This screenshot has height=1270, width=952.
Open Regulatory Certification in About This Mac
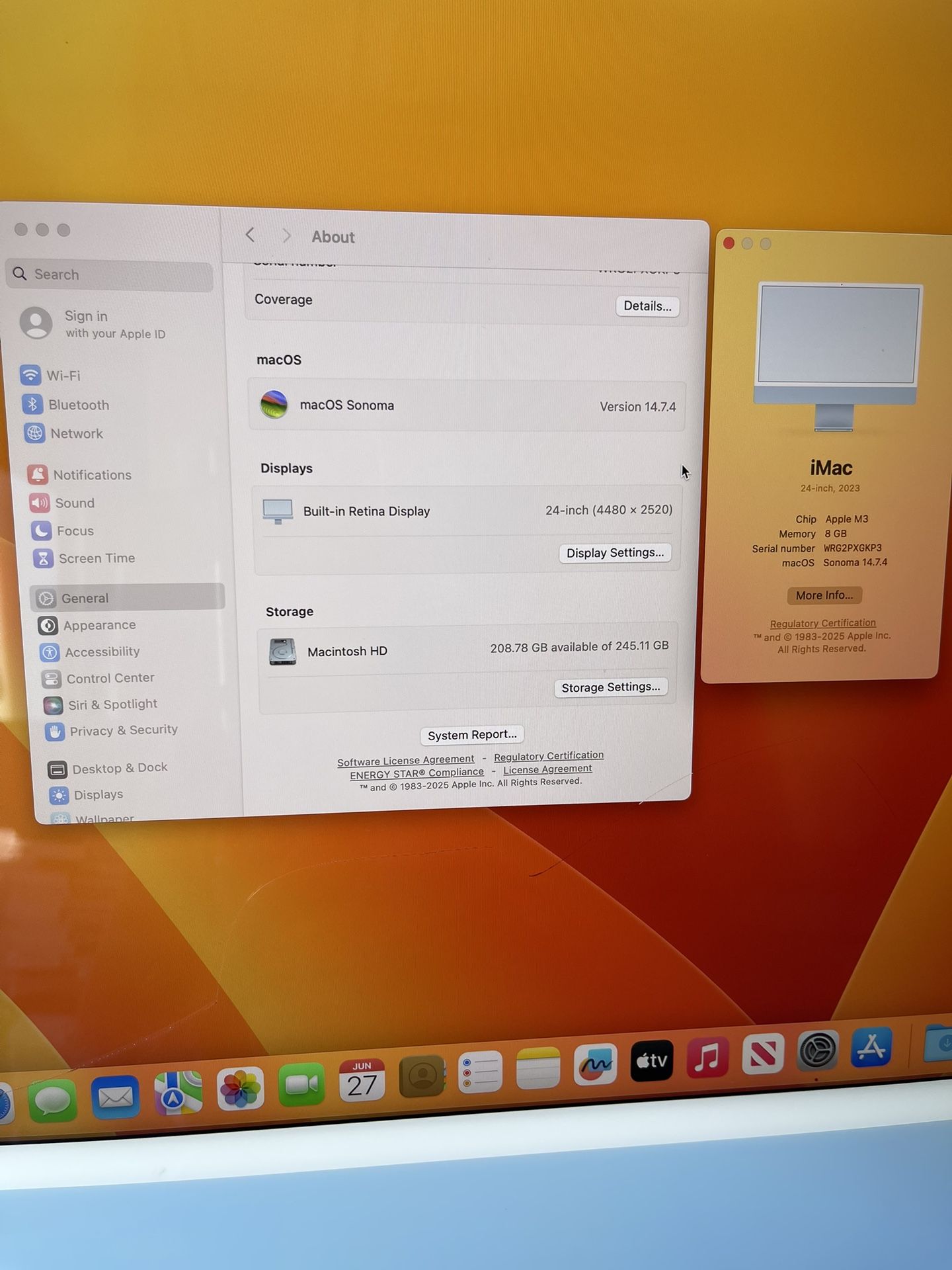click(x=822, y=623)
